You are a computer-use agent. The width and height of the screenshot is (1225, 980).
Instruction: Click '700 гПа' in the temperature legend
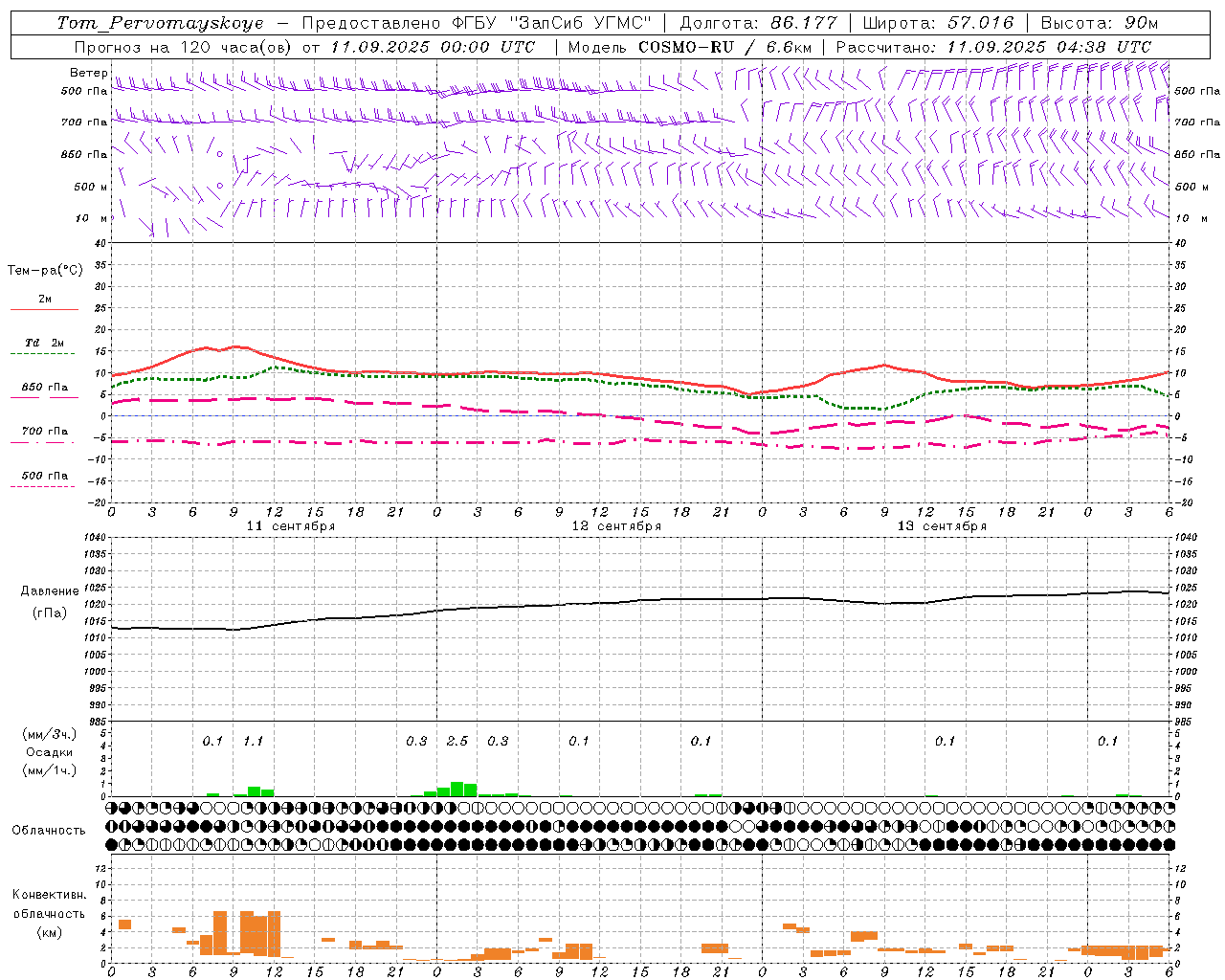(45, 431)
